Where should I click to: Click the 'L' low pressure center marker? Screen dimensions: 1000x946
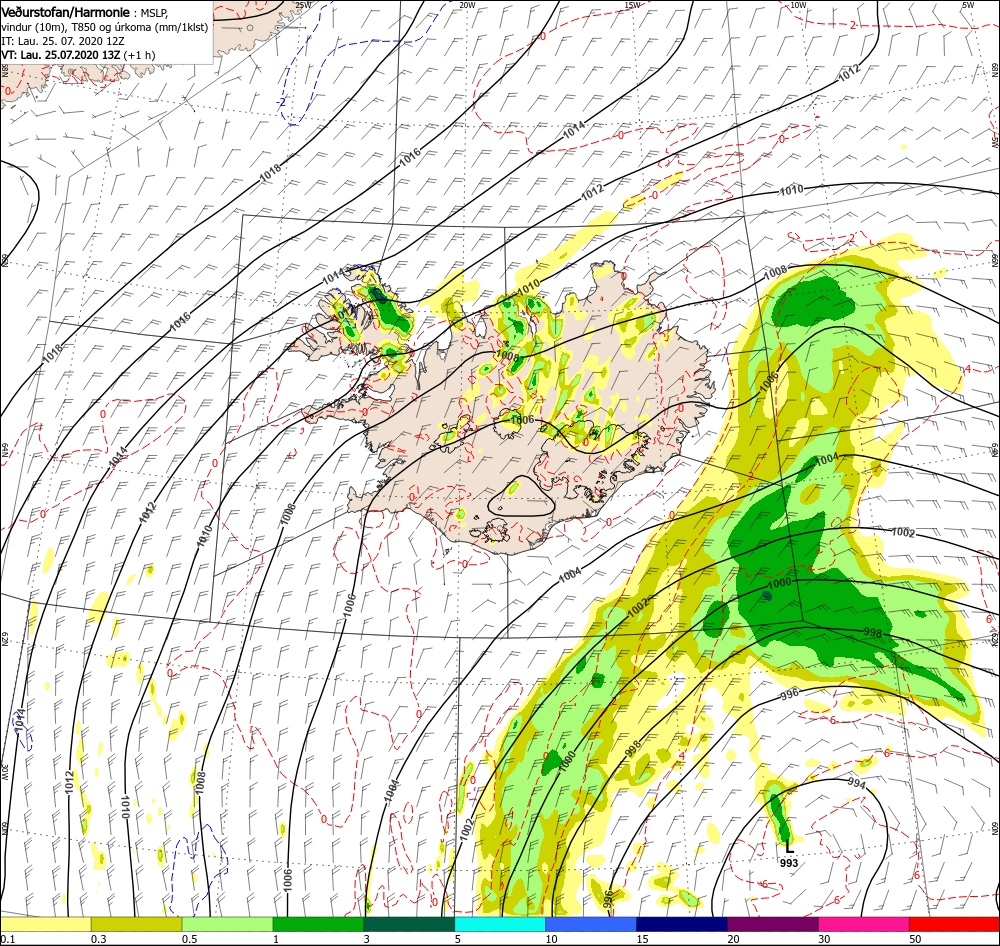[x=790, y=848]
